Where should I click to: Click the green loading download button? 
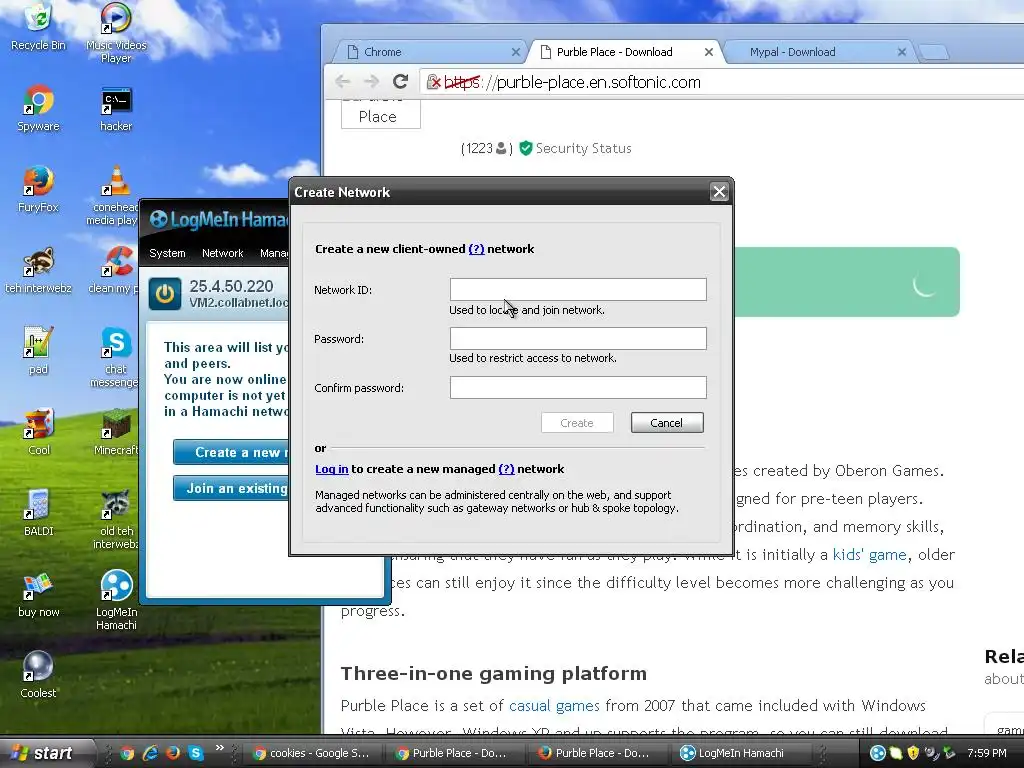point(846,282)
